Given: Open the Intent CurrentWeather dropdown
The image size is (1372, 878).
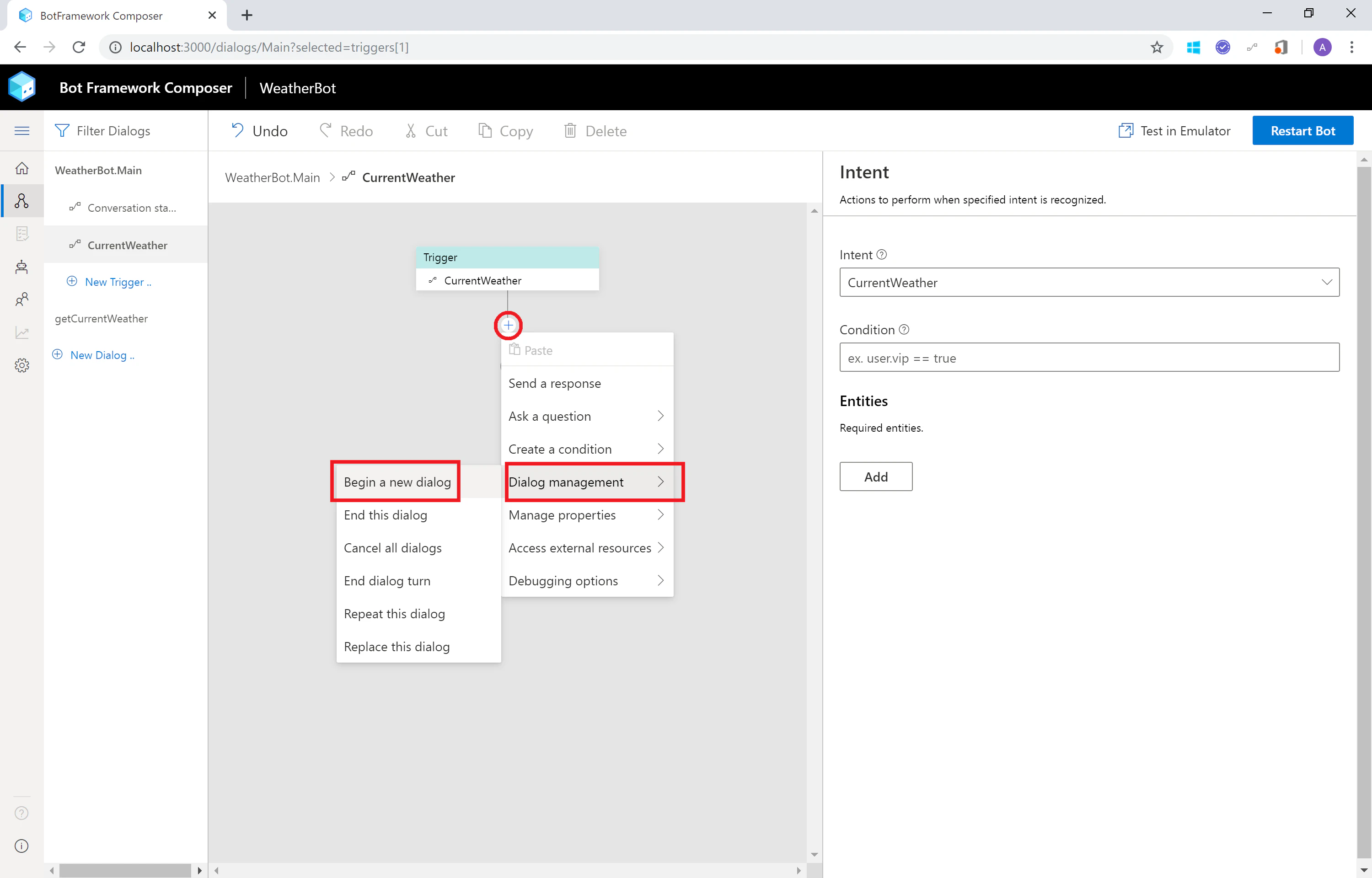Looking at the screenshot, I should click(1089, 282).
